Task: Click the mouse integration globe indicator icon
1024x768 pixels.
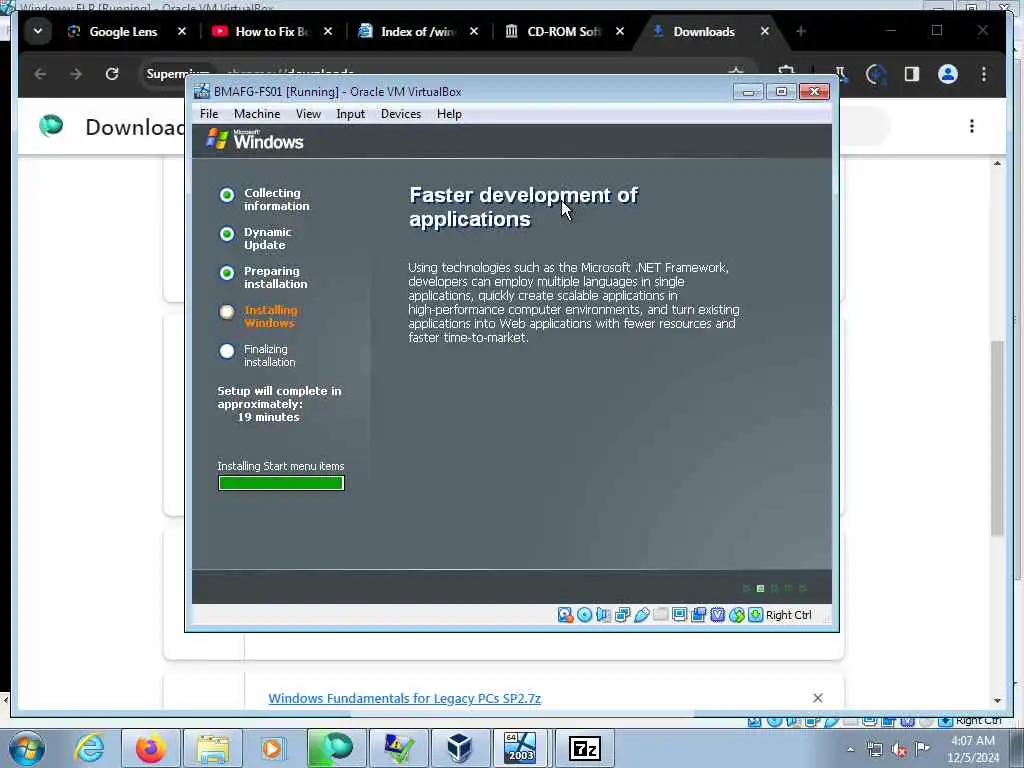Action: coord(737,615)
